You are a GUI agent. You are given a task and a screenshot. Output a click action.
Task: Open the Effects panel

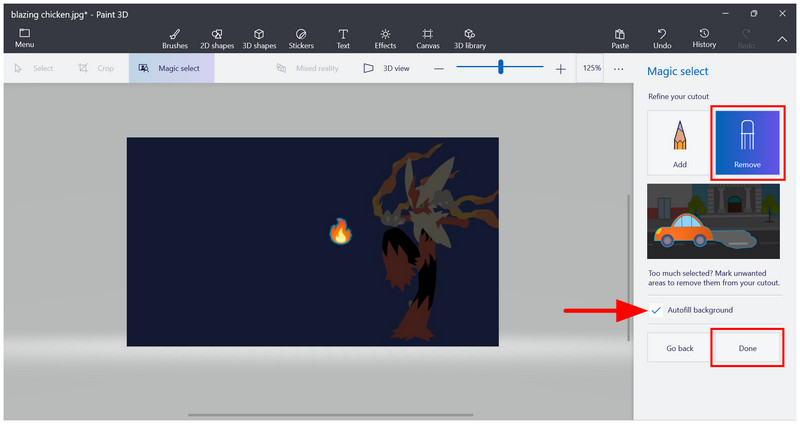(x=385, y=38)
